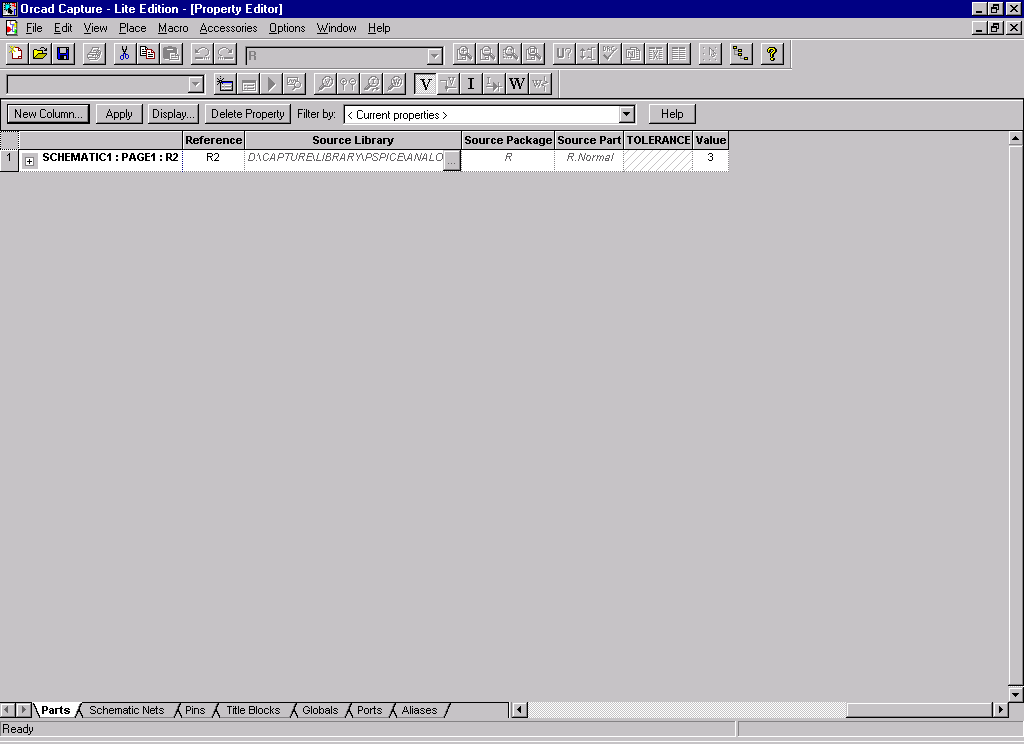Open Help Topics with question mark icon

[x=772, y=54]
